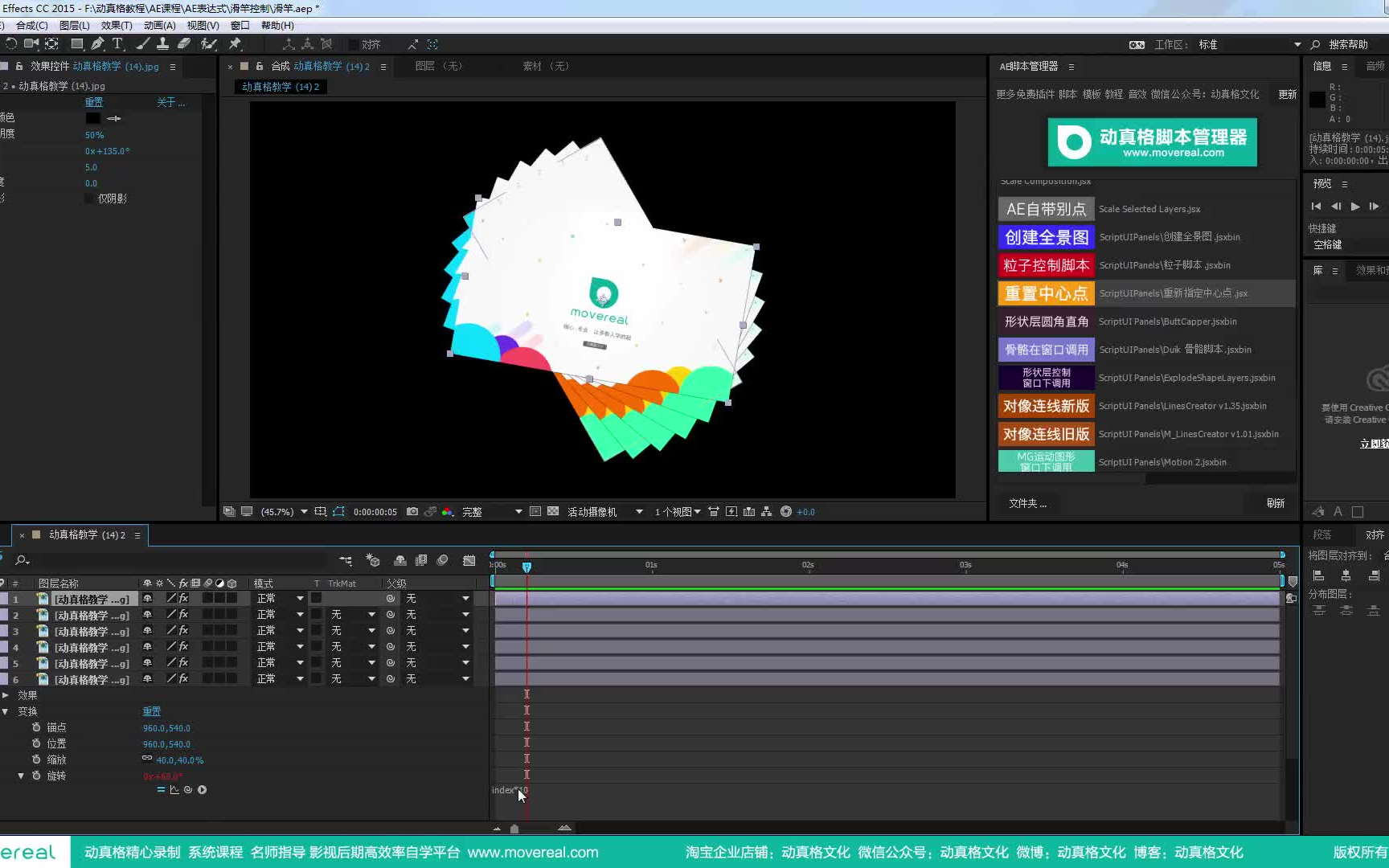The image size is (1389, 868).
Task: Select the Clone Stamp tool
Action: click(x=163, y=44)
